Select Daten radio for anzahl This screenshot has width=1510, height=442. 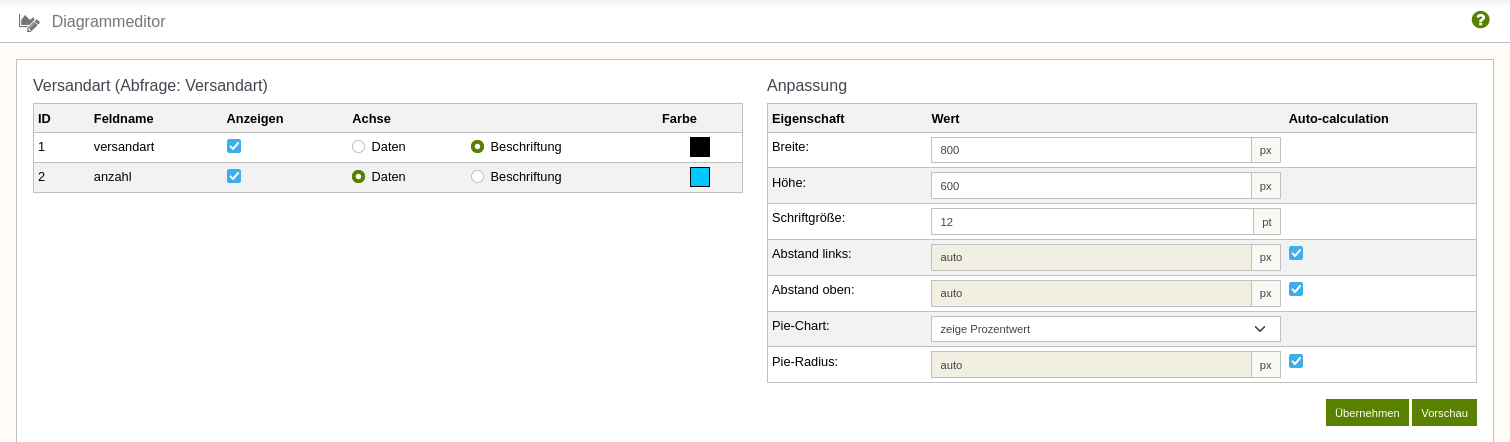pyautogui.click(x=358, y=176)
